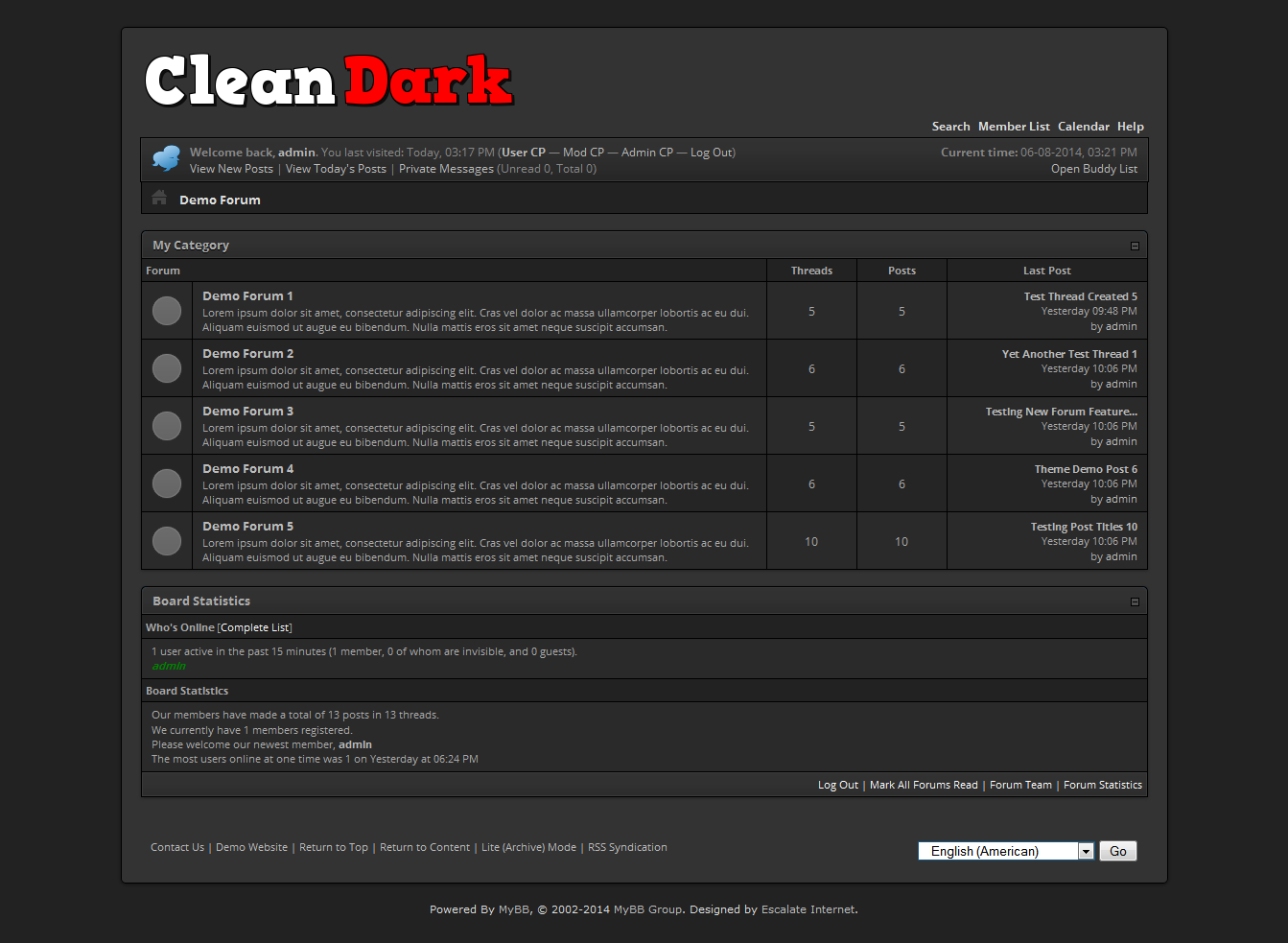The height and width of the screenshot is (943, 1288).
Task: Open the User CP link
Action: coord(524,153)
